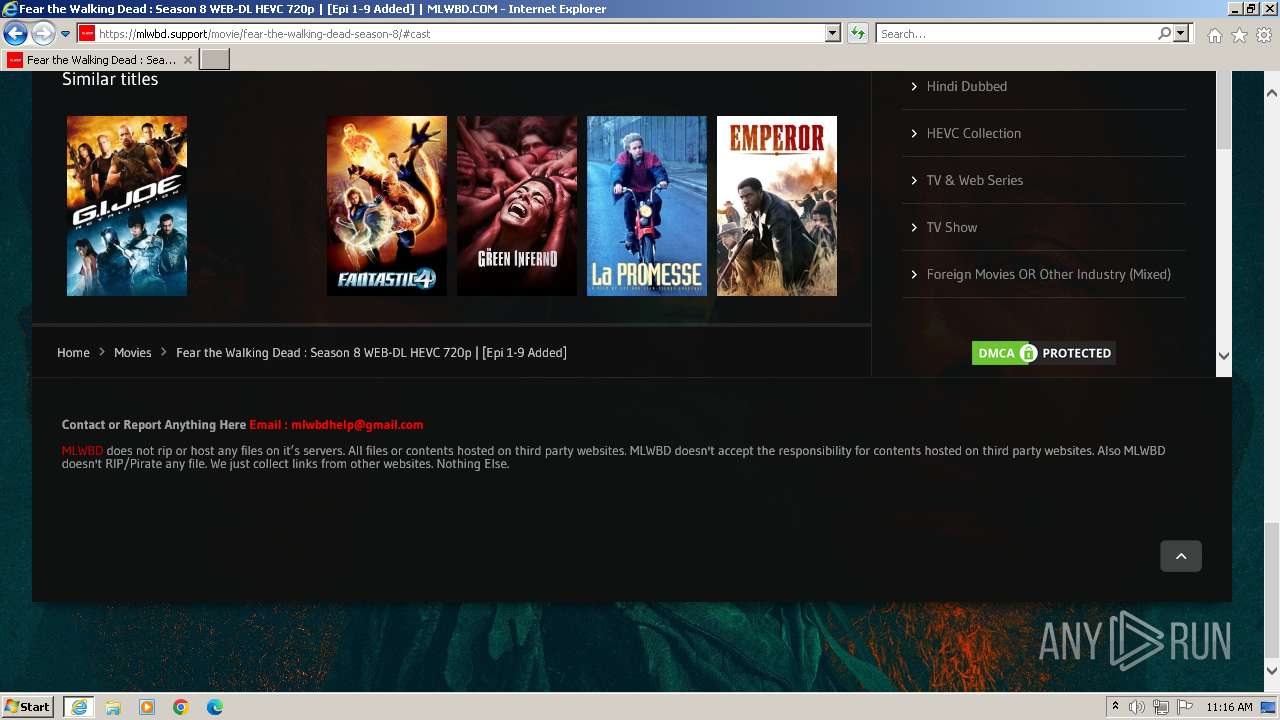Image resolution: width=1280 pixels, height=720 pixels.
Task: Click the inner sidebar scrollbar down arrow
Action: click(x=1224, y=356)
